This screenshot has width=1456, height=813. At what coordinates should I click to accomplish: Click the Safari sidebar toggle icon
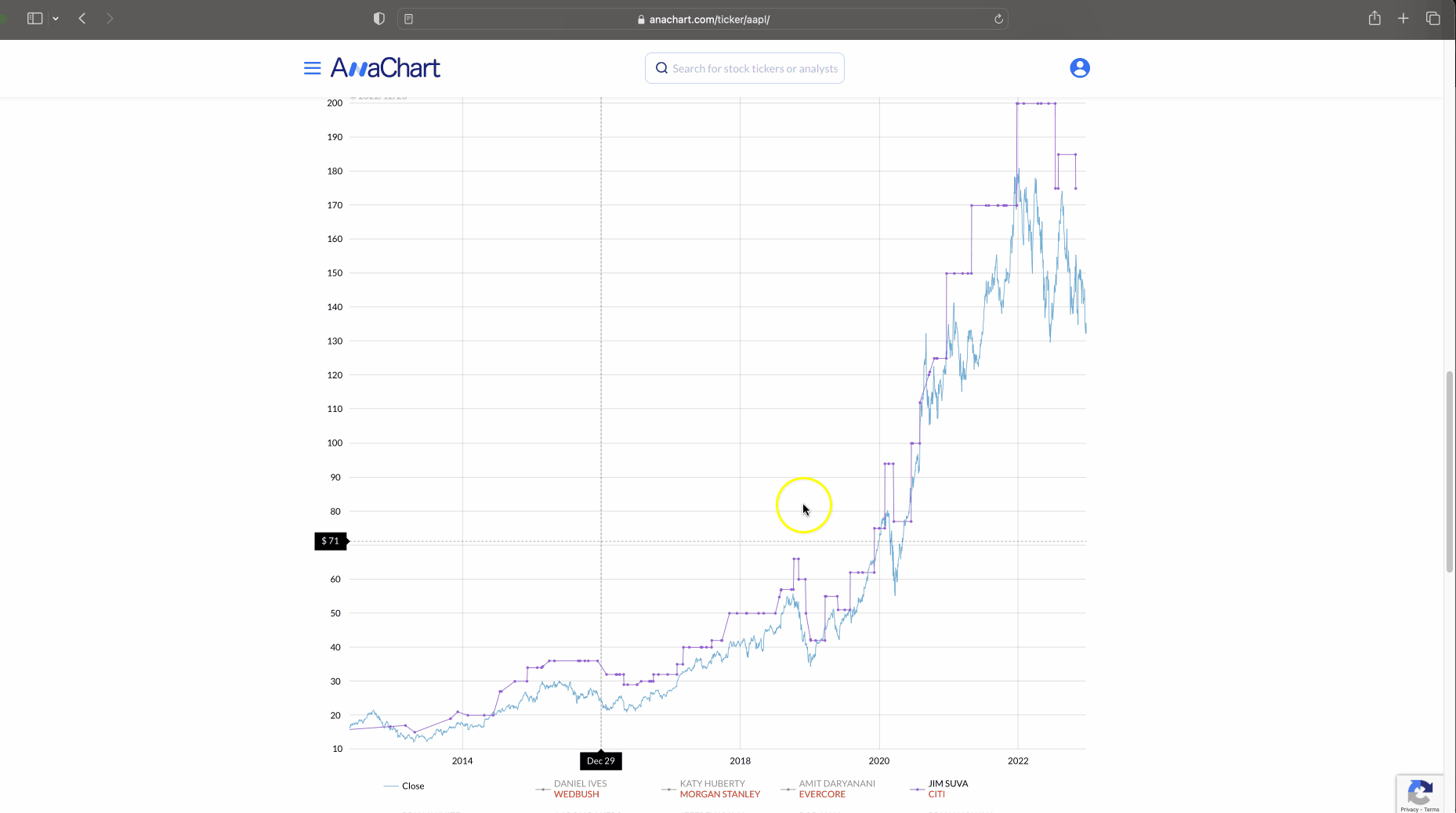[34, 18]
